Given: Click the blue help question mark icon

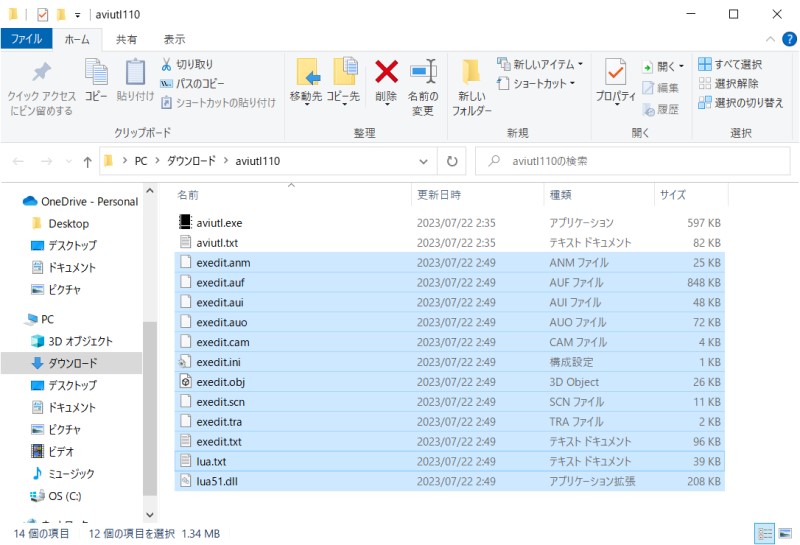Looking at the screenshot, I should point(789,39).
